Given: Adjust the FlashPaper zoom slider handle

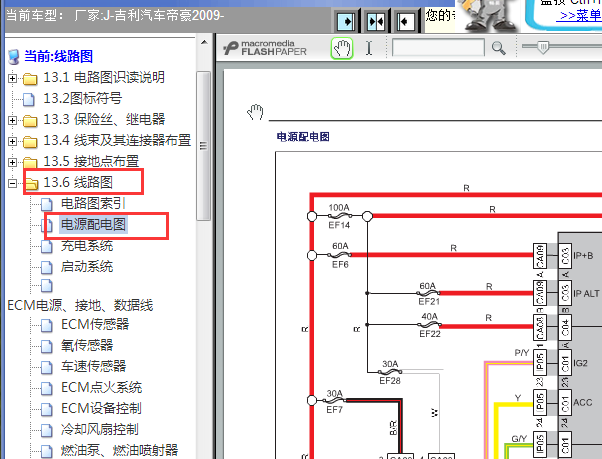Looking at the screenshot, I should 543,47.
